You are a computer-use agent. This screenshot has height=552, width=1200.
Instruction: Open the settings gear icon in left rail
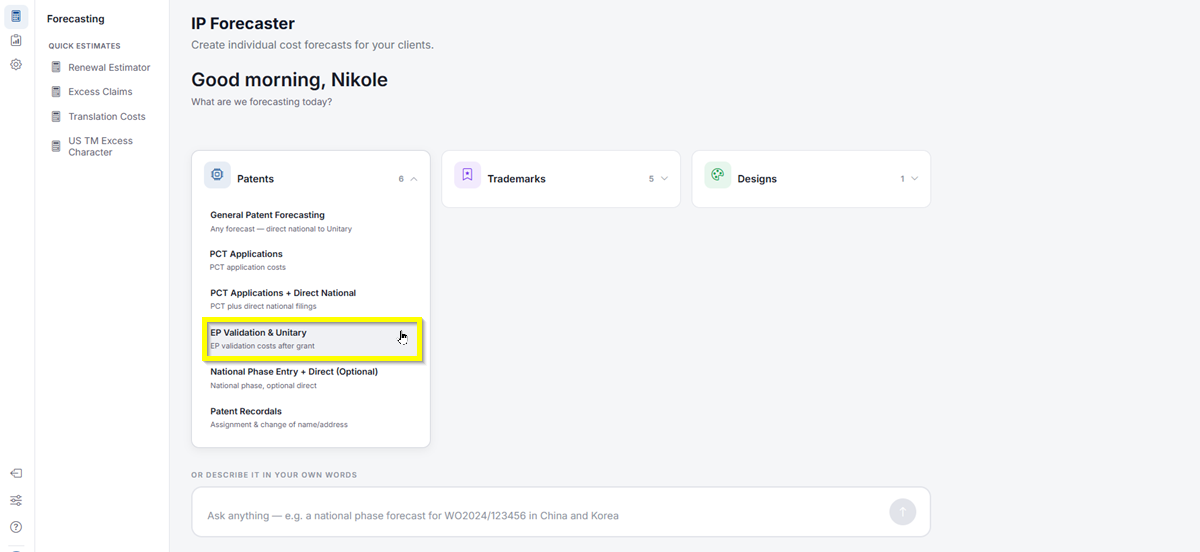[16, 64]
